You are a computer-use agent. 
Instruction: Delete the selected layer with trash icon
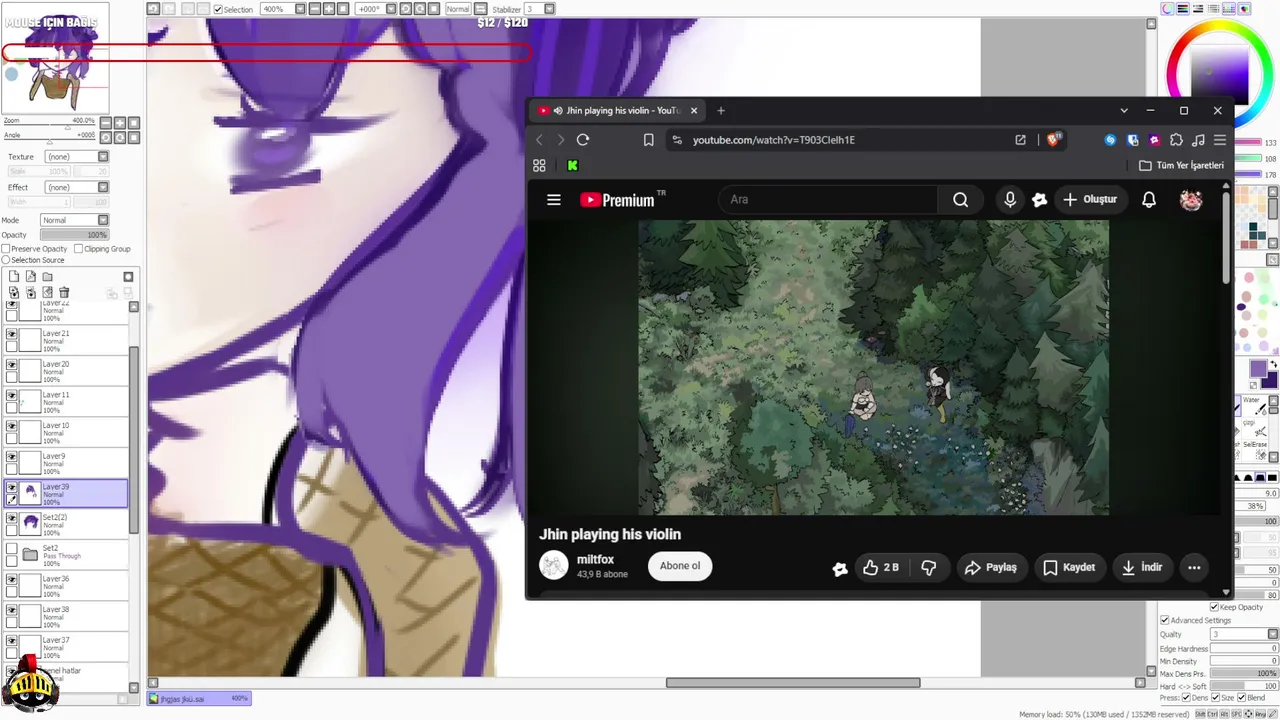click(x=64, y=293)
